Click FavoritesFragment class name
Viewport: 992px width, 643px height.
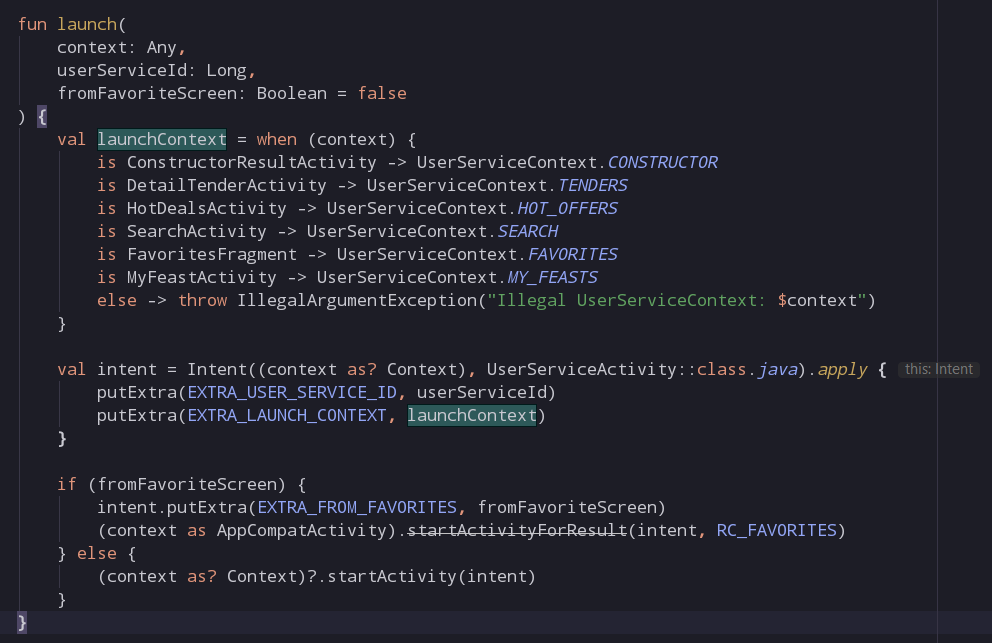coord(211,254)
